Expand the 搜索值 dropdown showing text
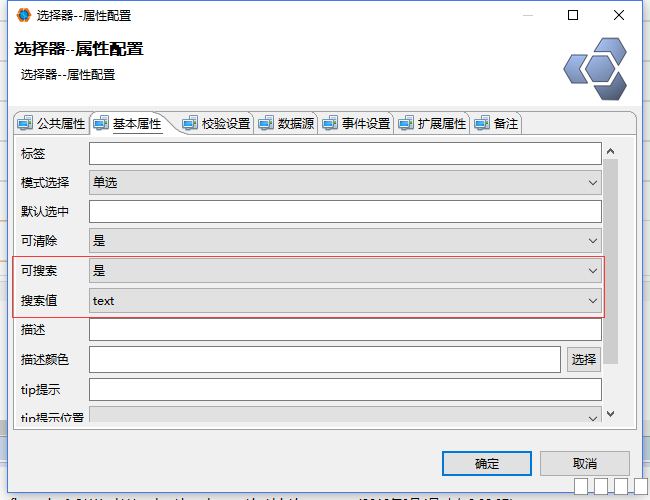 [345, 300]
